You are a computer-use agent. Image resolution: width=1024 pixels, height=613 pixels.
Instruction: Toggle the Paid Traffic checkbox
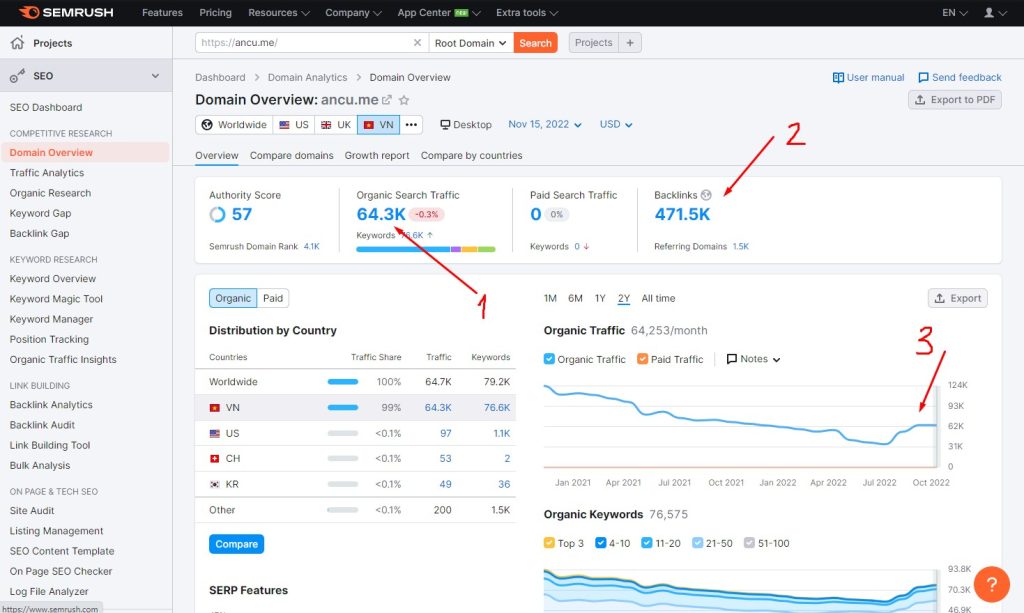click(643, 358)
